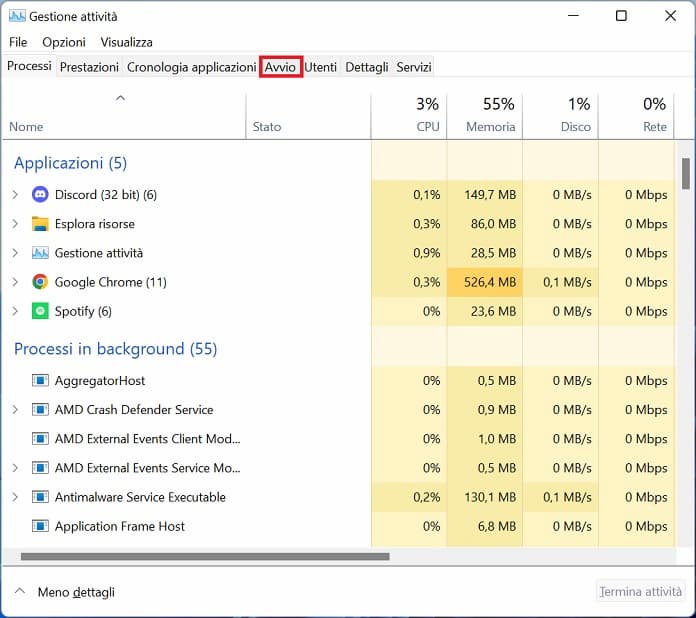Click the AggregatorHost process name
Screen dimensions: 696x618
click(x=100, y=380)
